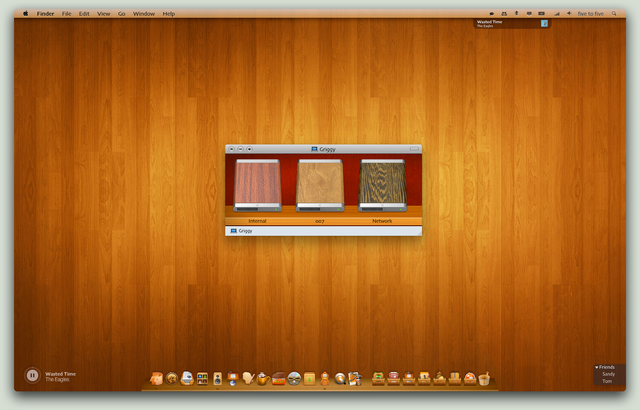This screenshot has width=640, height=410.
Task: Select the Network dark wood drive
Action: click(382, 185)
